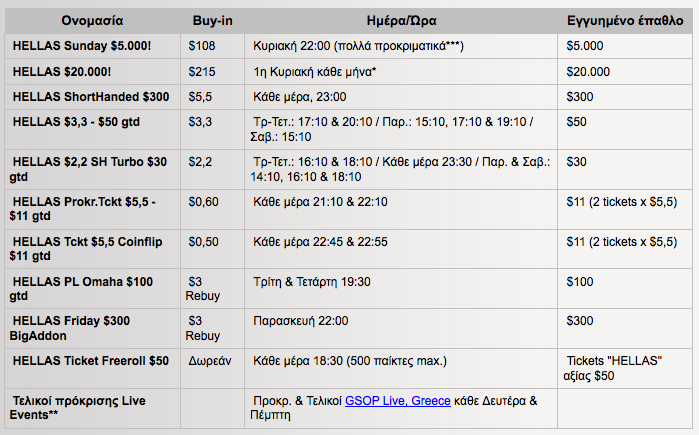Click the $20.000 guaranteed prize cell
Image resolution: width=699 pixels, height=435 pixels.
click(588, 72)
